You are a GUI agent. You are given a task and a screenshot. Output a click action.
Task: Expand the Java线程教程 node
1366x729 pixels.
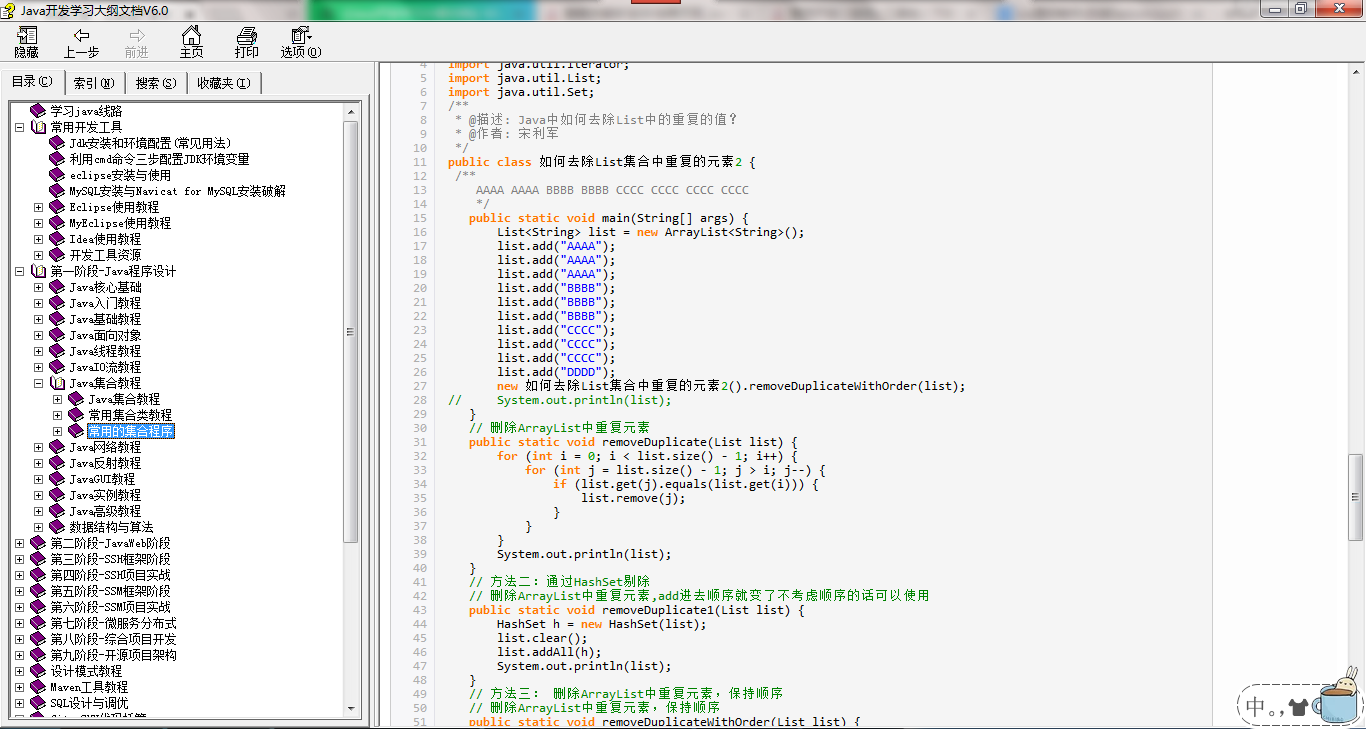[38, 351]
